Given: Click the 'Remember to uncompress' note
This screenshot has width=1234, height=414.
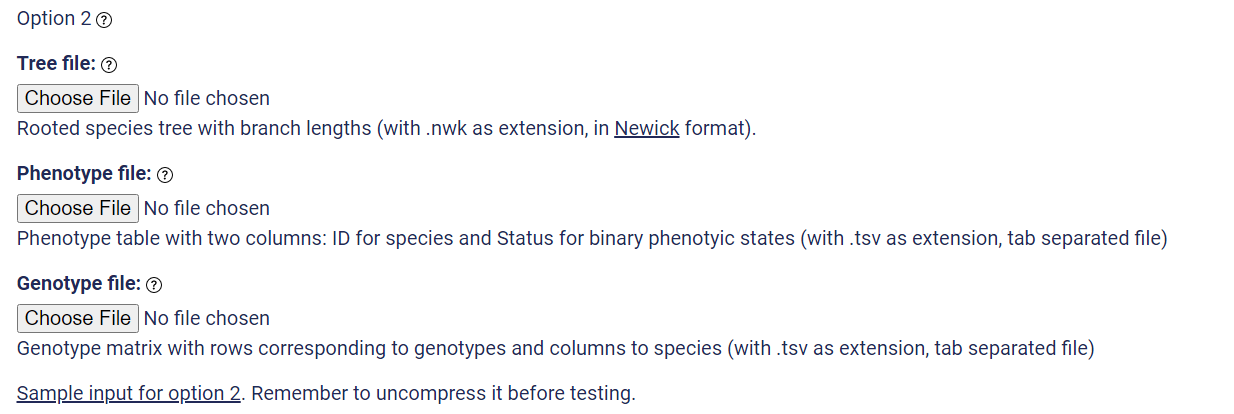Looking at the screenshot, I should pyautogui.click(x=443, y=393).
